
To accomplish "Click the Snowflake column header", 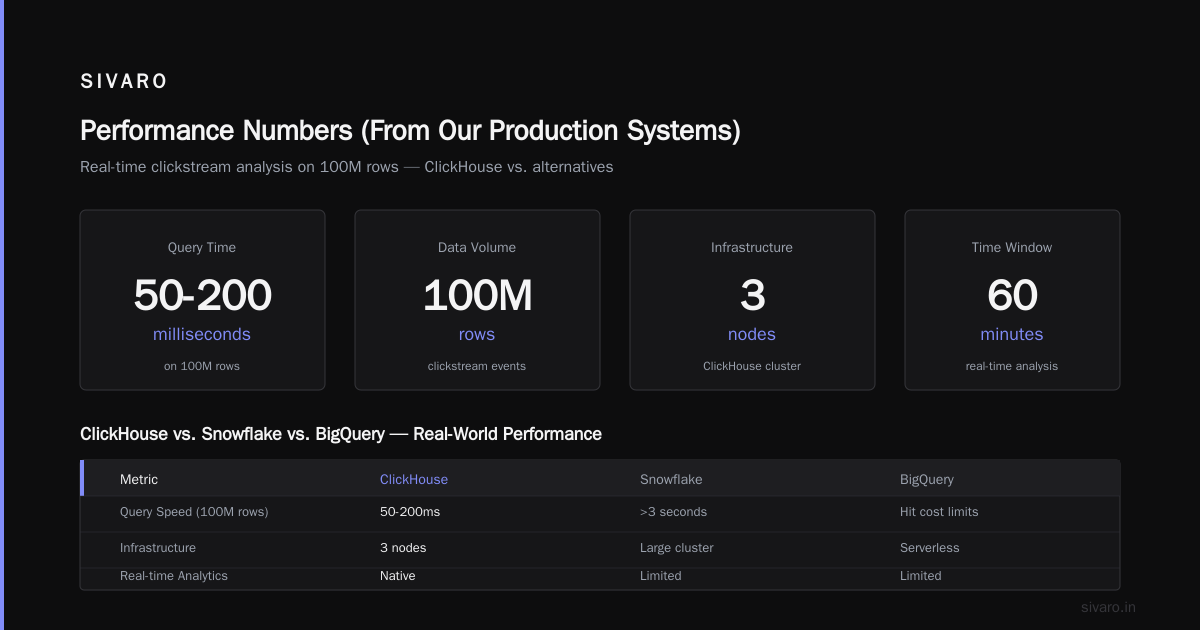I will coord(671,479).
